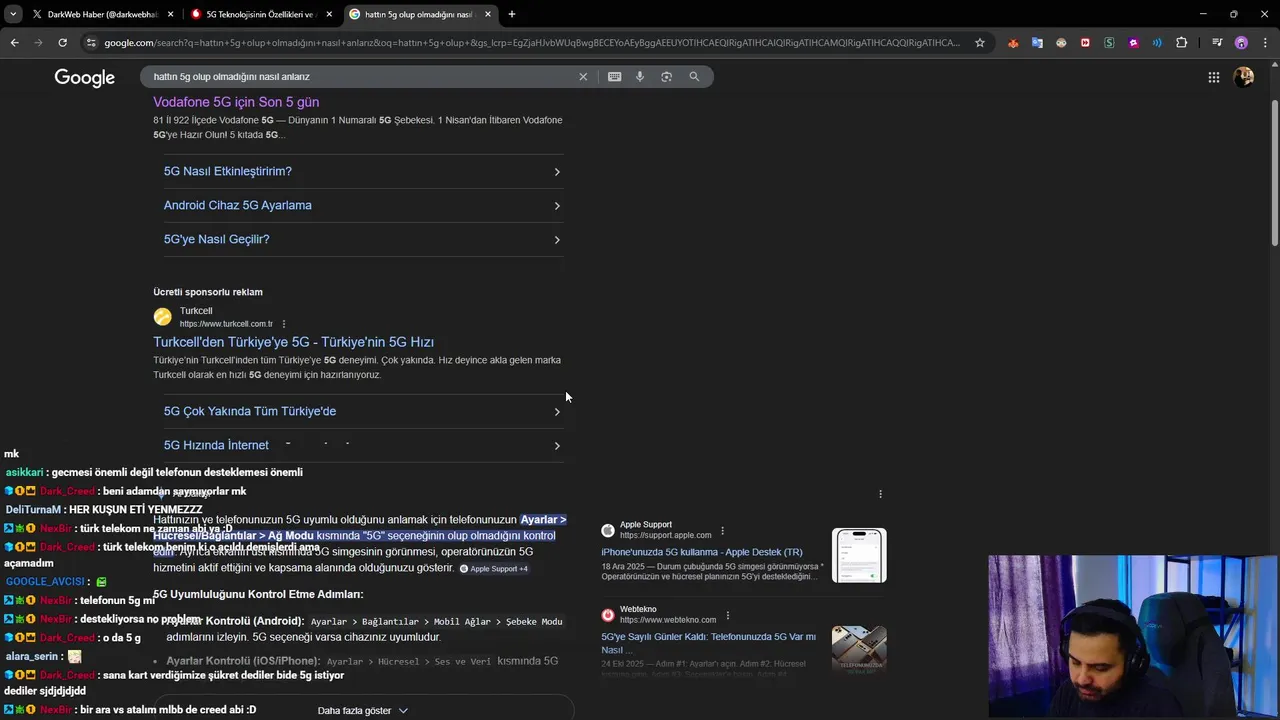Screen dimensions: 1280x720
Task: Open 5G'ye Sayılı Günler Kaldı Webtekno link
Action: click(708, 643)
